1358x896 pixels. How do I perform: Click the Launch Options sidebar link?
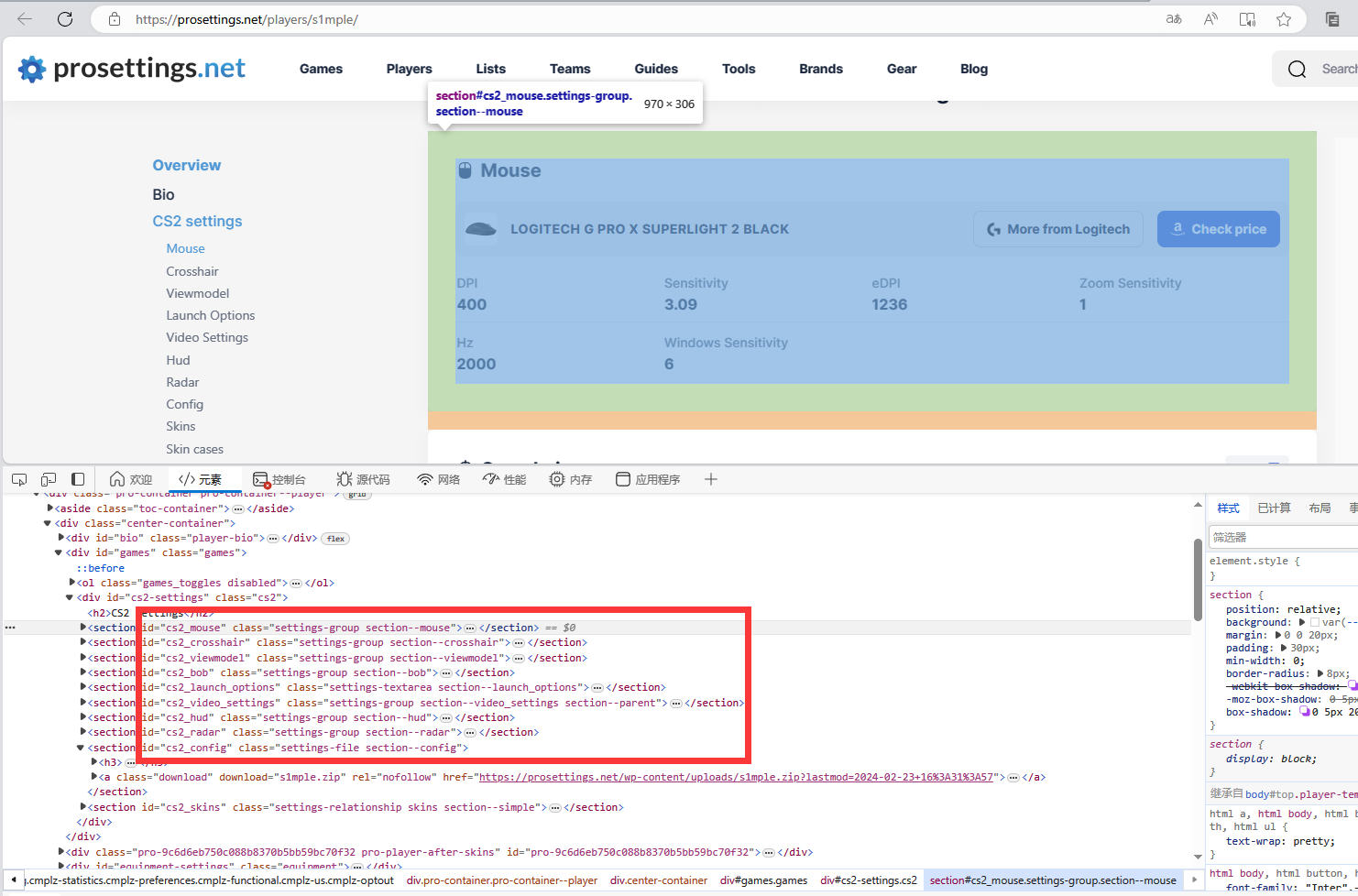coord(211,315)
